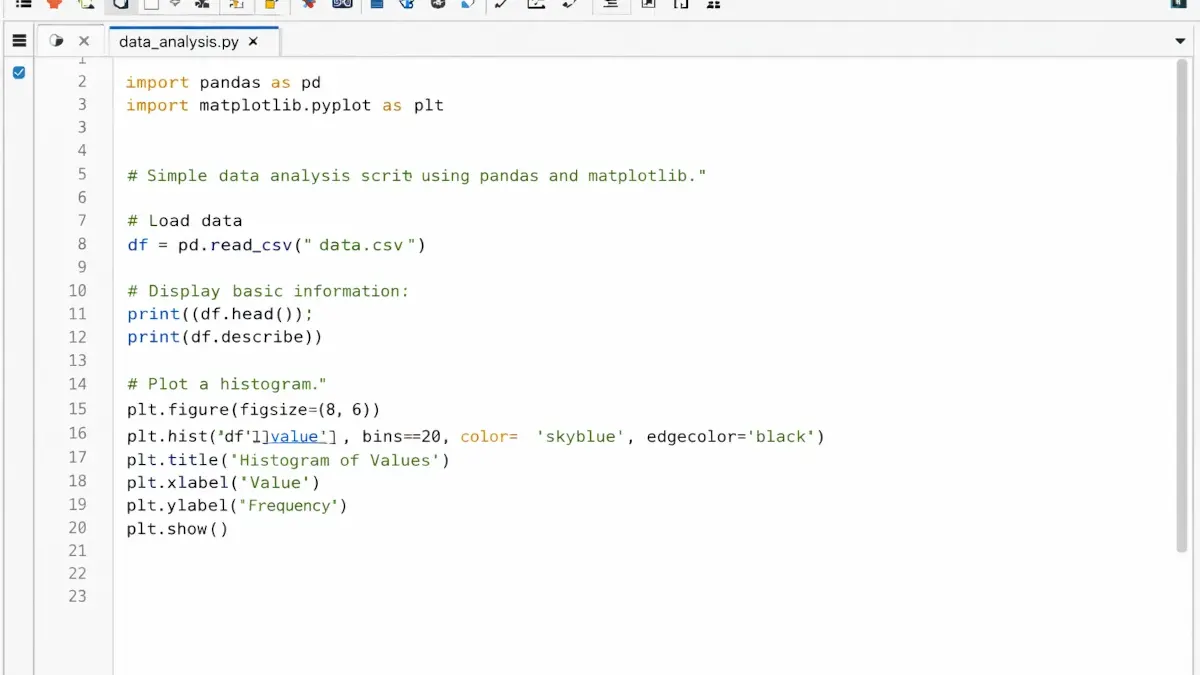This screenshot has width=1200, height=675.
Task: Click line number 16 in the gutter
Action: [x=78, y=433]
